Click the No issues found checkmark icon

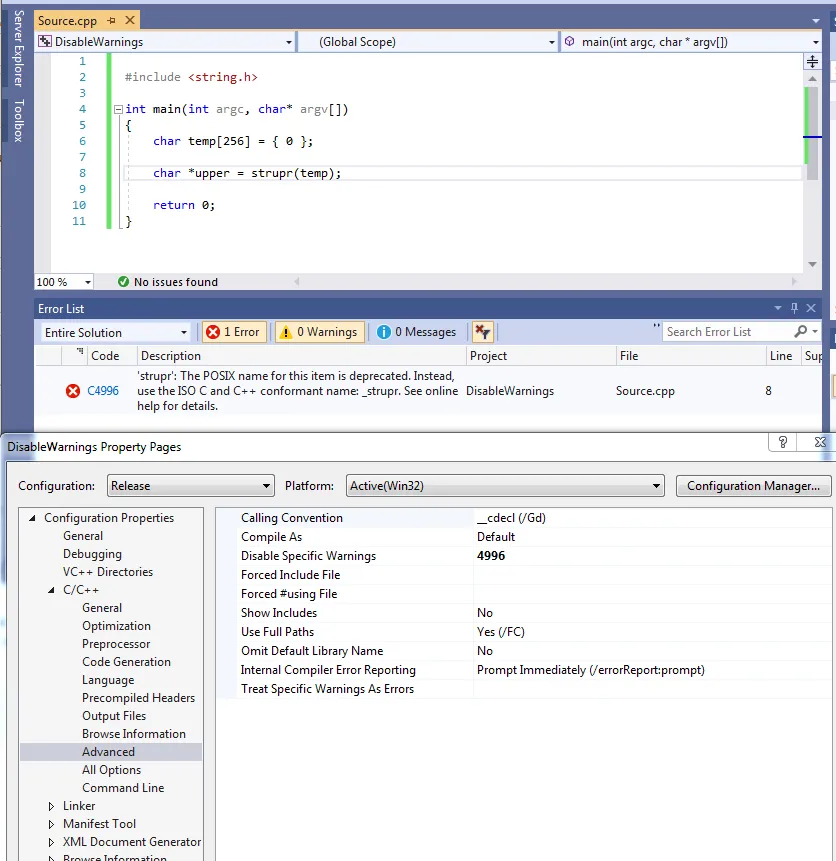coord(124,282)
